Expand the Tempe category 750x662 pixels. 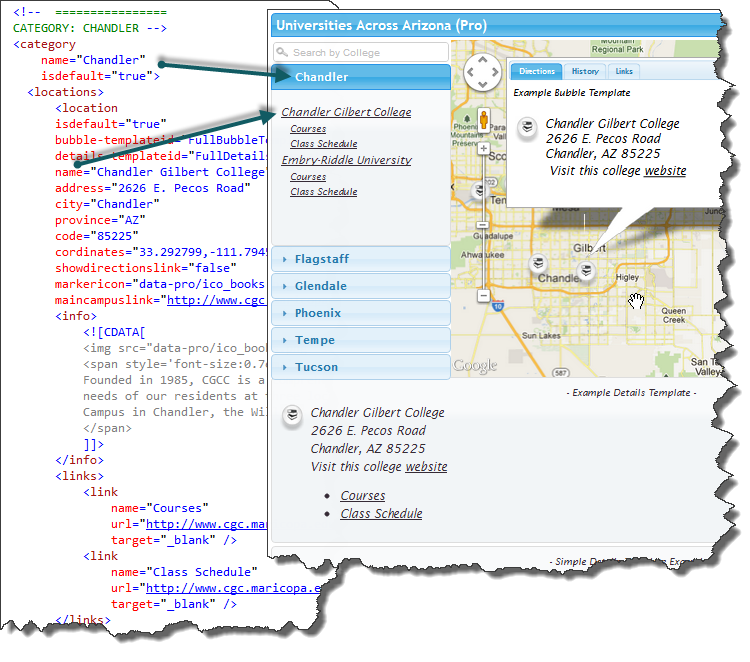tap(361, 340)
